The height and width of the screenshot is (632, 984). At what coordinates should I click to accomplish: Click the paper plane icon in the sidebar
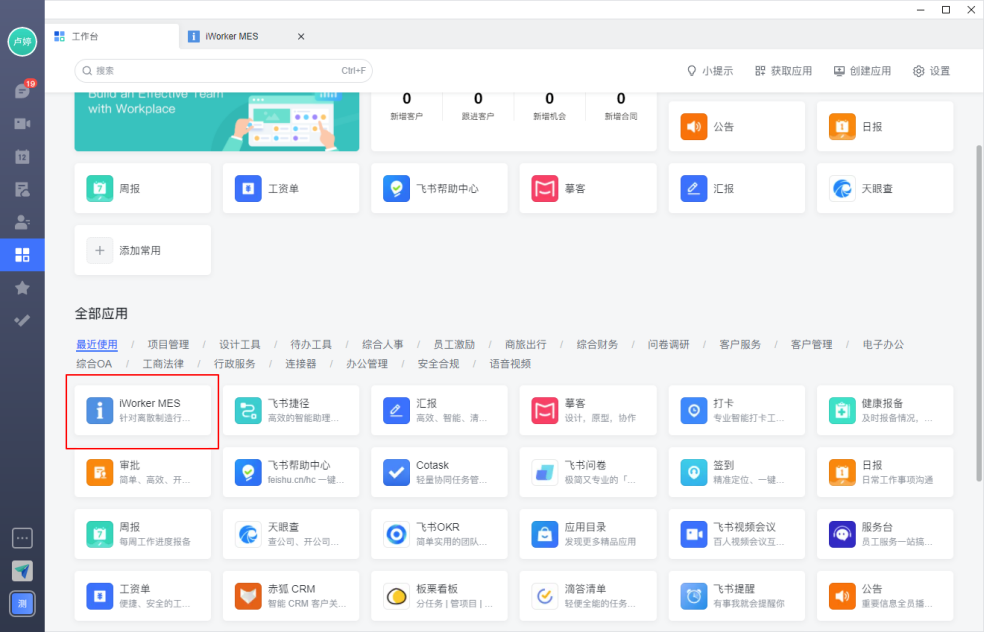click(x=23, y=570)
